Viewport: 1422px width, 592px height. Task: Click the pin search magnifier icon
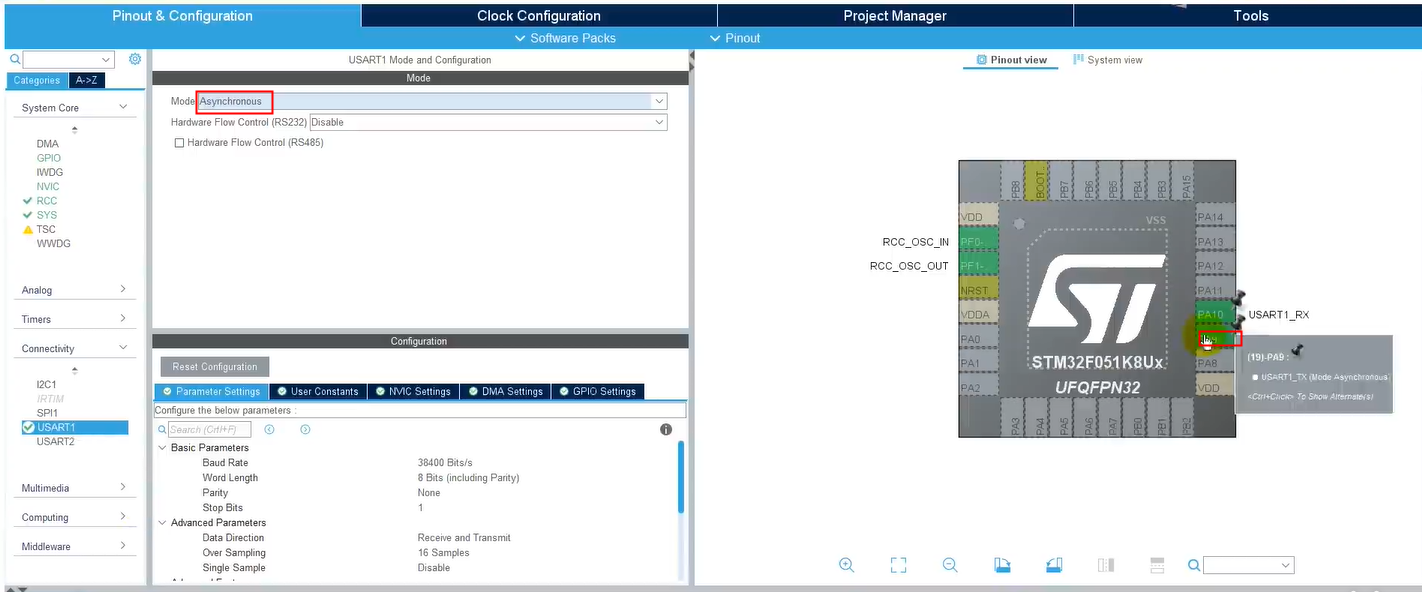point(1194,565)
